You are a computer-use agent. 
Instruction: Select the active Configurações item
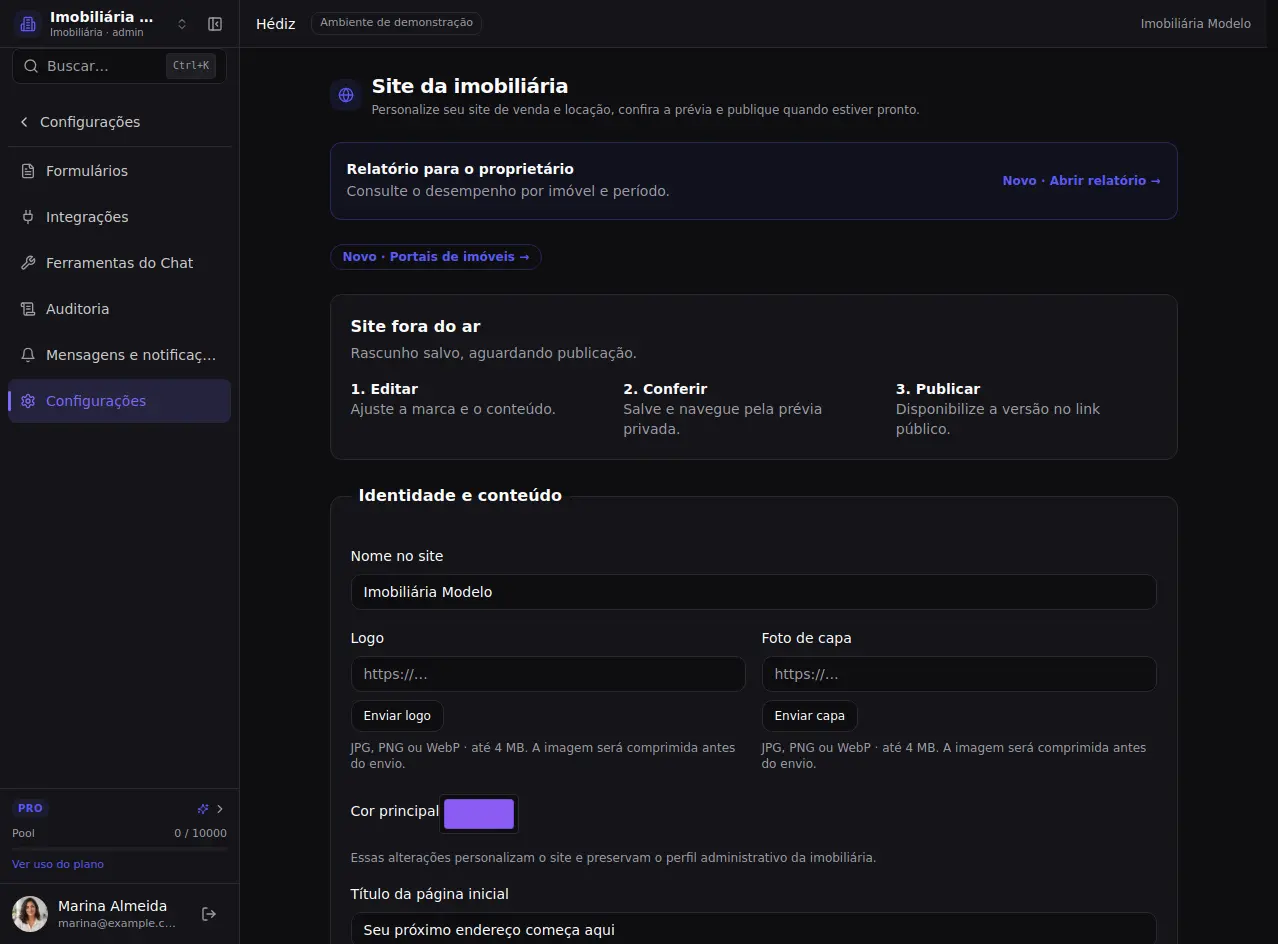[x=119, y=401]
